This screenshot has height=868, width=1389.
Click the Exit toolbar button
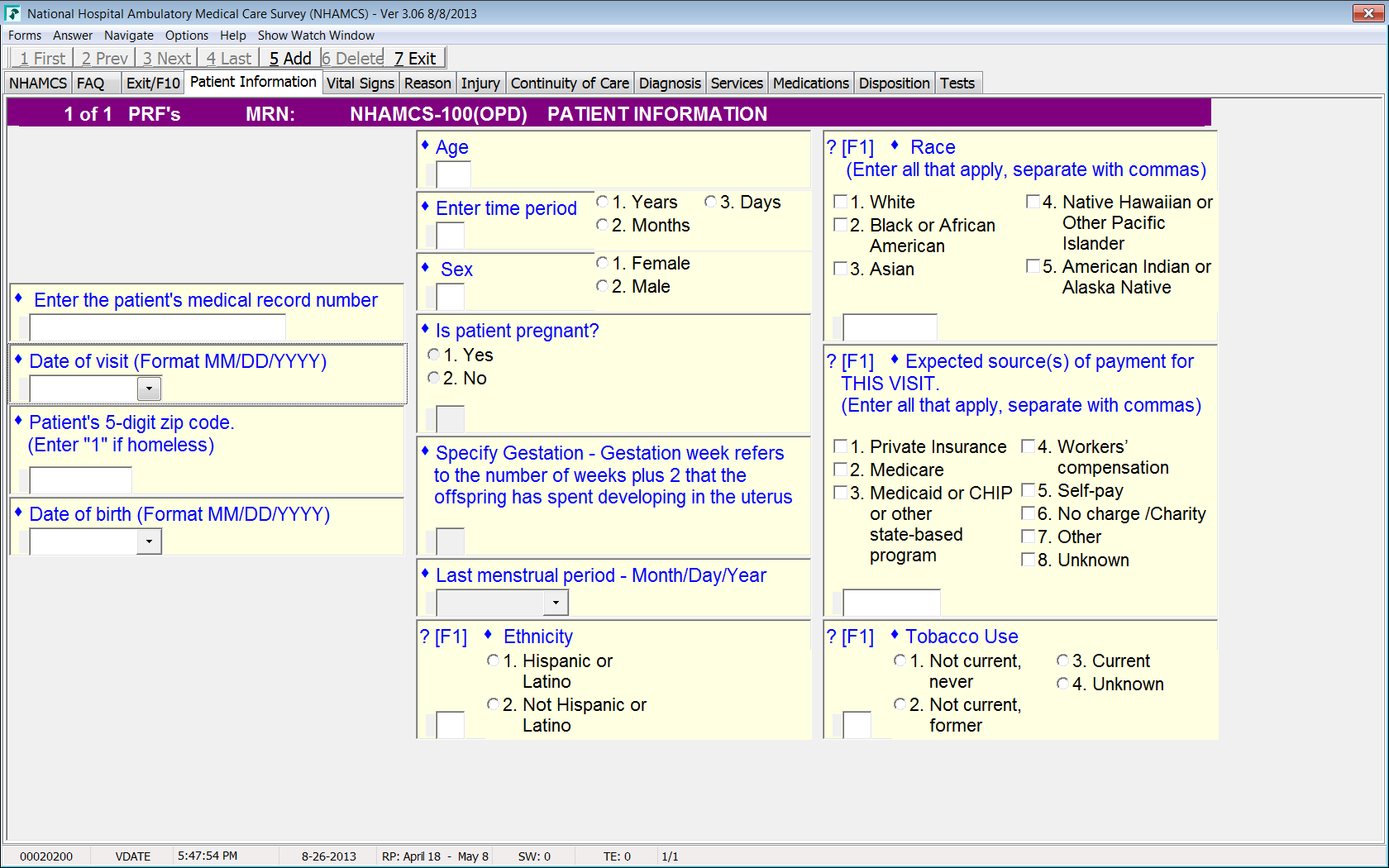tap(415, 59)
